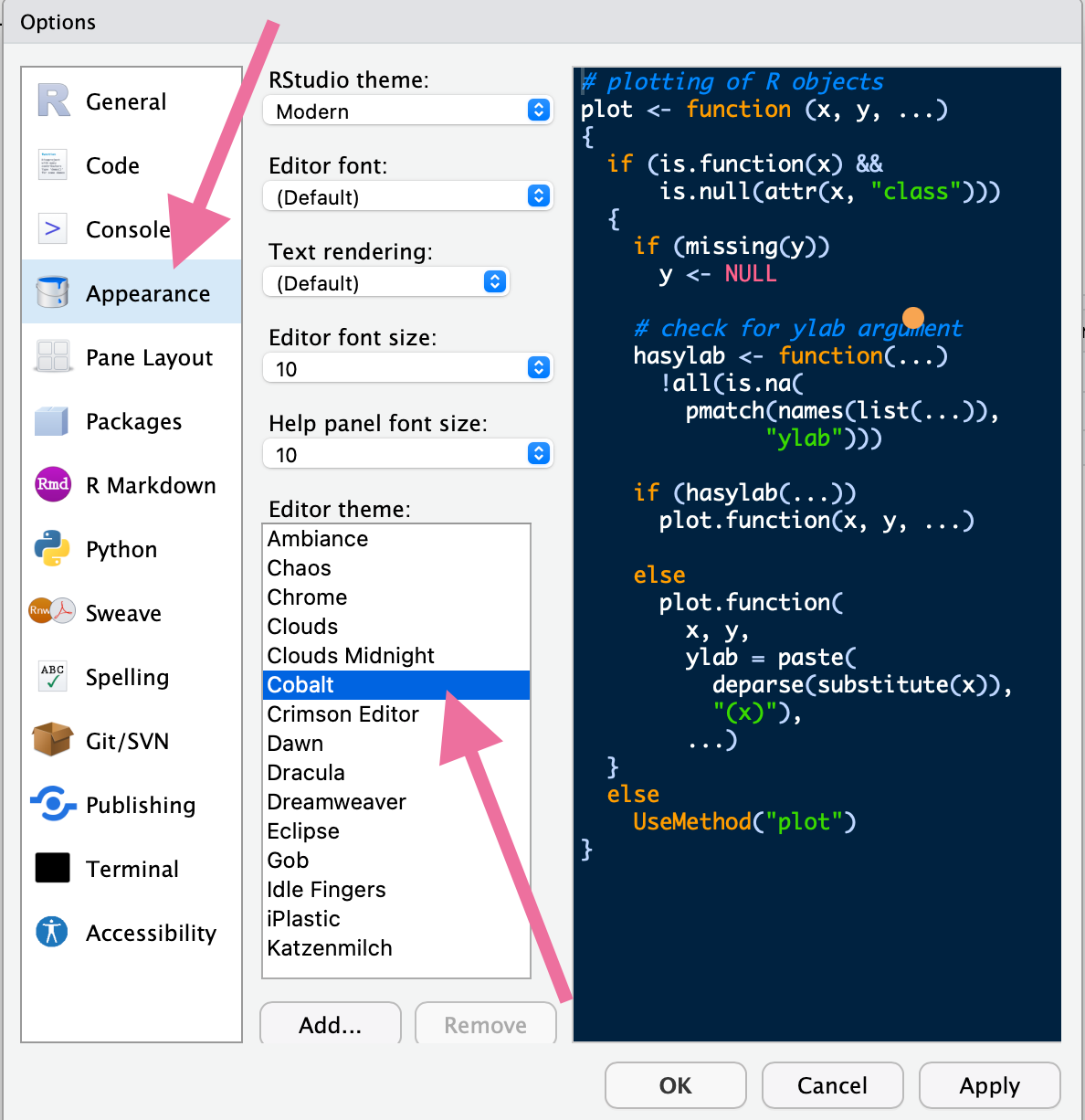The width and height of the screenshot is (1085, 1120).
Task: Click the Appearance paint bucket icon
Action: [x=53, y=292]
